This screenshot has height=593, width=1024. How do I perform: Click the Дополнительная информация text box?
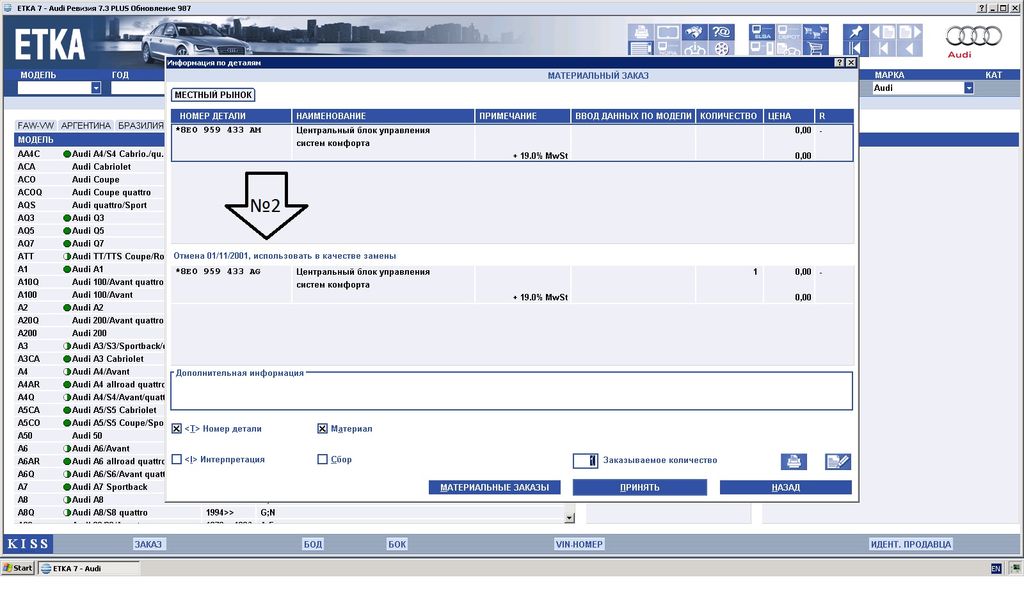[x=511, y=392]
